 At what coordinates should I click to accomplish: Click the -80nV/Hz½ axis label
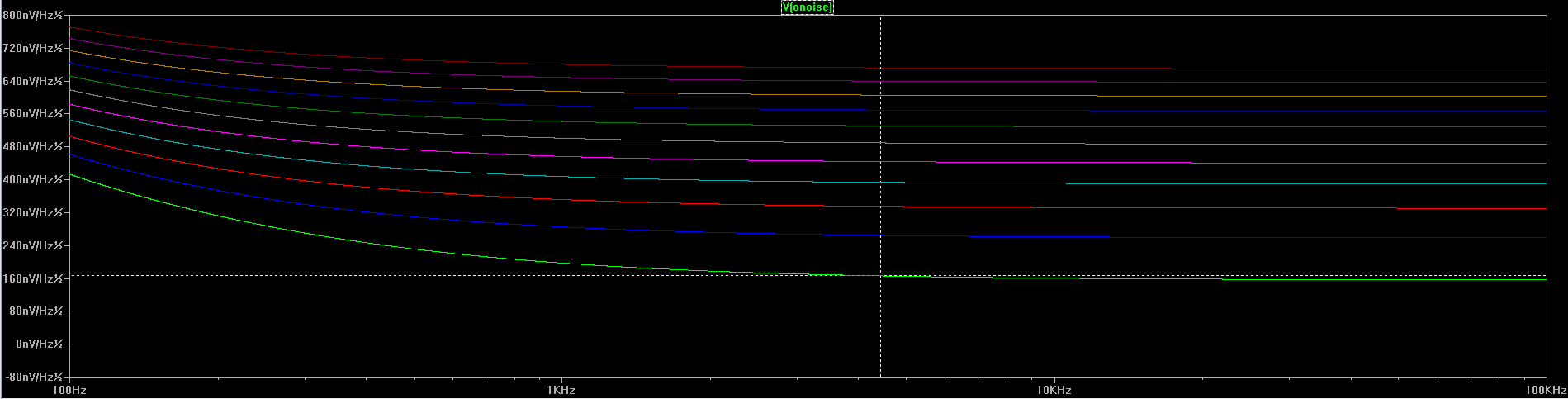33,378
